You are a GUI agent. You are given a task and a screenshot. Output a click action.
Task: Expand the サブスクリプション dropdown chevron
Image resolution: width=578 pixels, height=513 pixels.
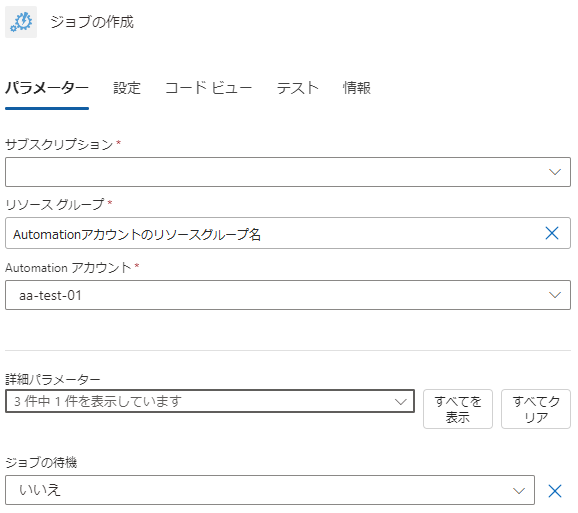(x=554, y=172)
